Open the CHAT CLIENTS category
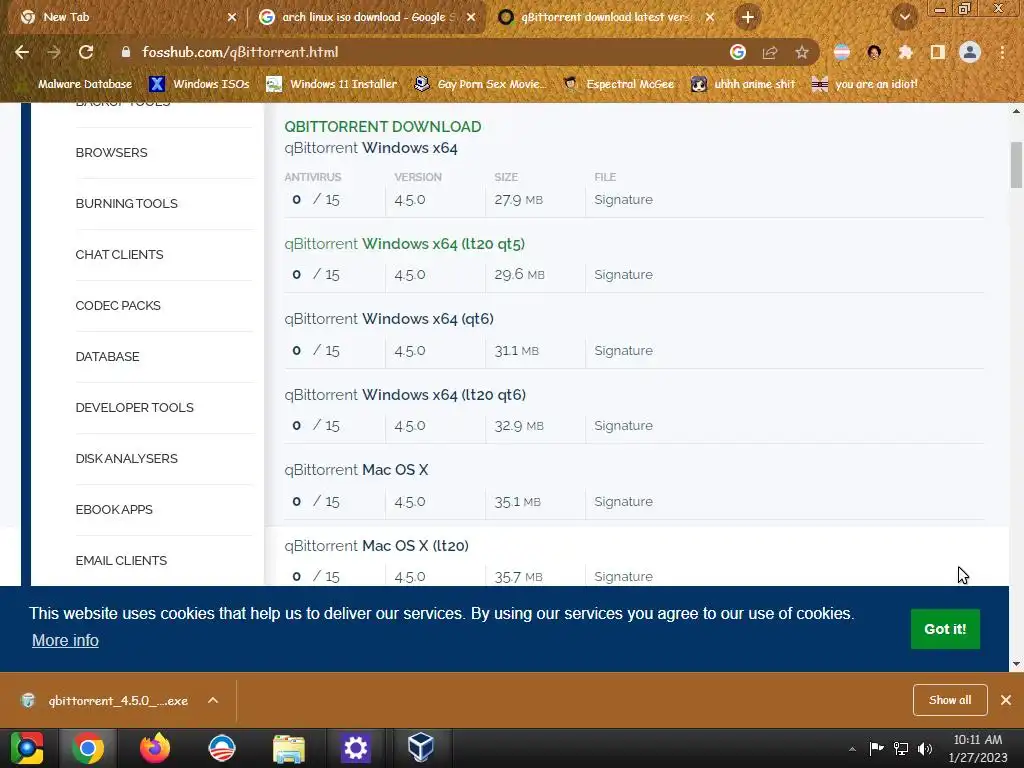Screen dimensions: 1024x768 click(119, 255)
